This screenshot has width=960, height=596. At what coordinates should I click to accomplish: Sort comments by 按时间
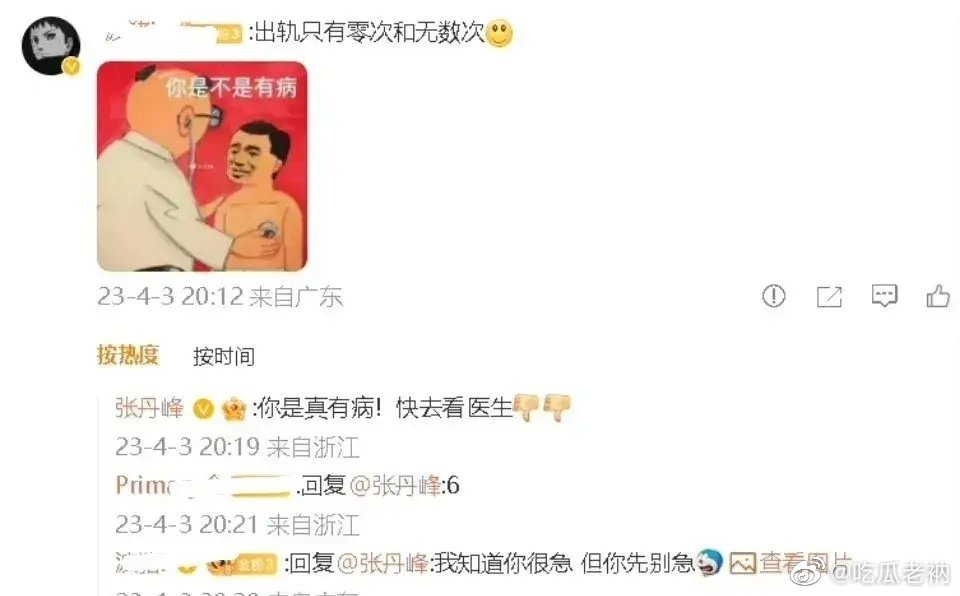click(224, 356)
